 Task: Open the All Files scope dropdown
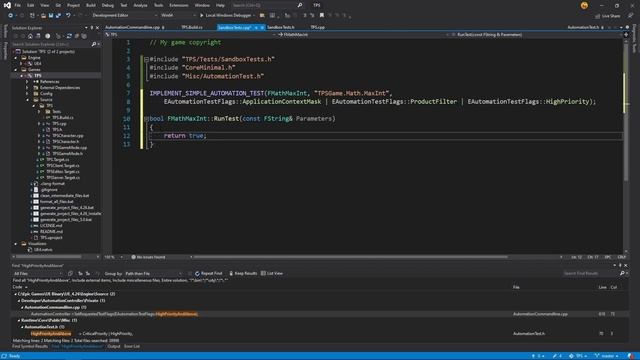[38, 273]
